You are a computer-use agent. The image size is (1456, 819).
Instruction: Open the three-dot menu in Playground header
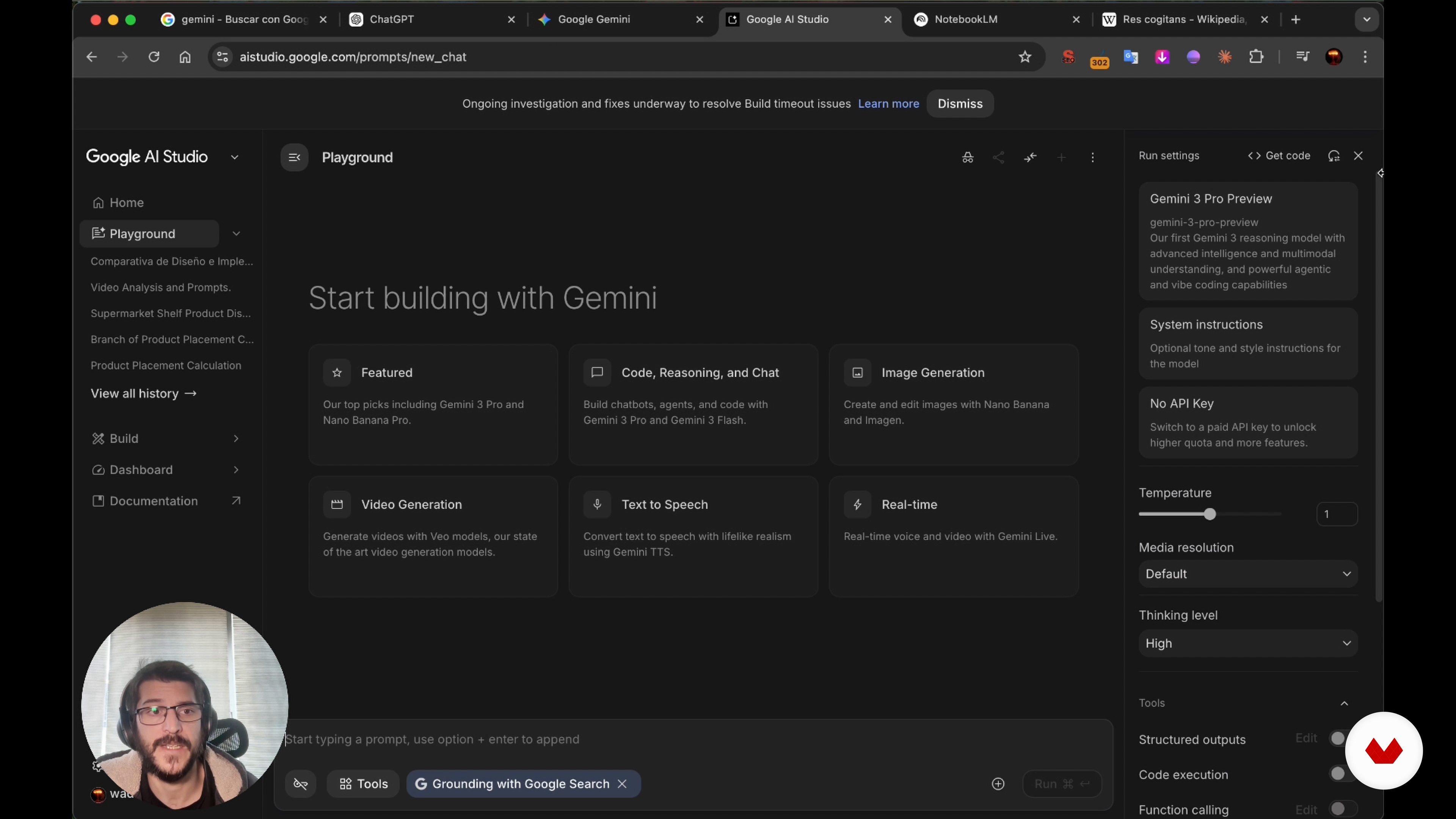(1092, 157)
